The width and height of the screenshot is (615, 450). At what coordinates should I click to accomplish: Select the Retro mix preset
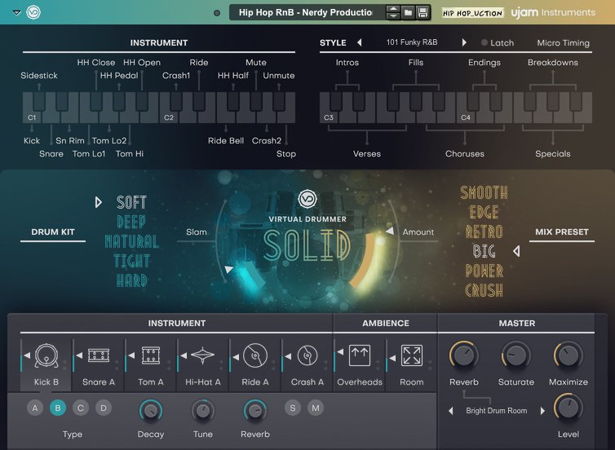pyautogui.click(x=483, y=232)
